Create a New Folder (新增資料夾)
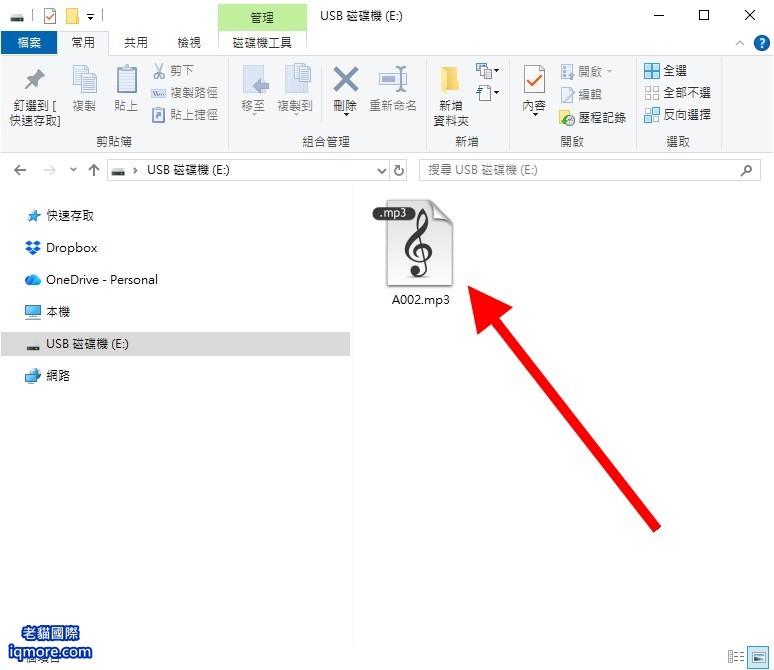This screenshot has width=774, height=670. click(451, 96)
